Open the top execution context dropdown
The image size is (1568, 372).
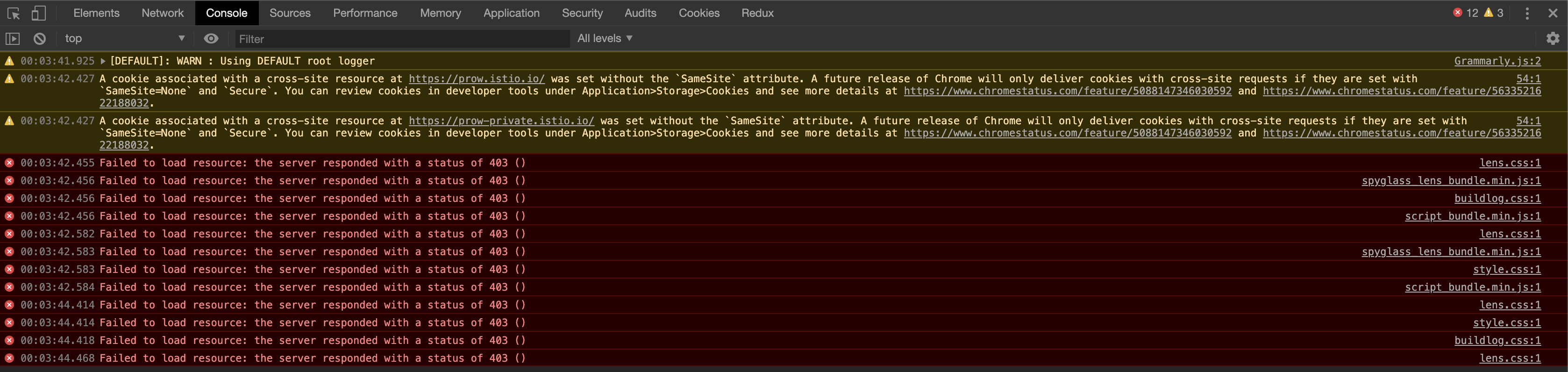coord(125,38)
